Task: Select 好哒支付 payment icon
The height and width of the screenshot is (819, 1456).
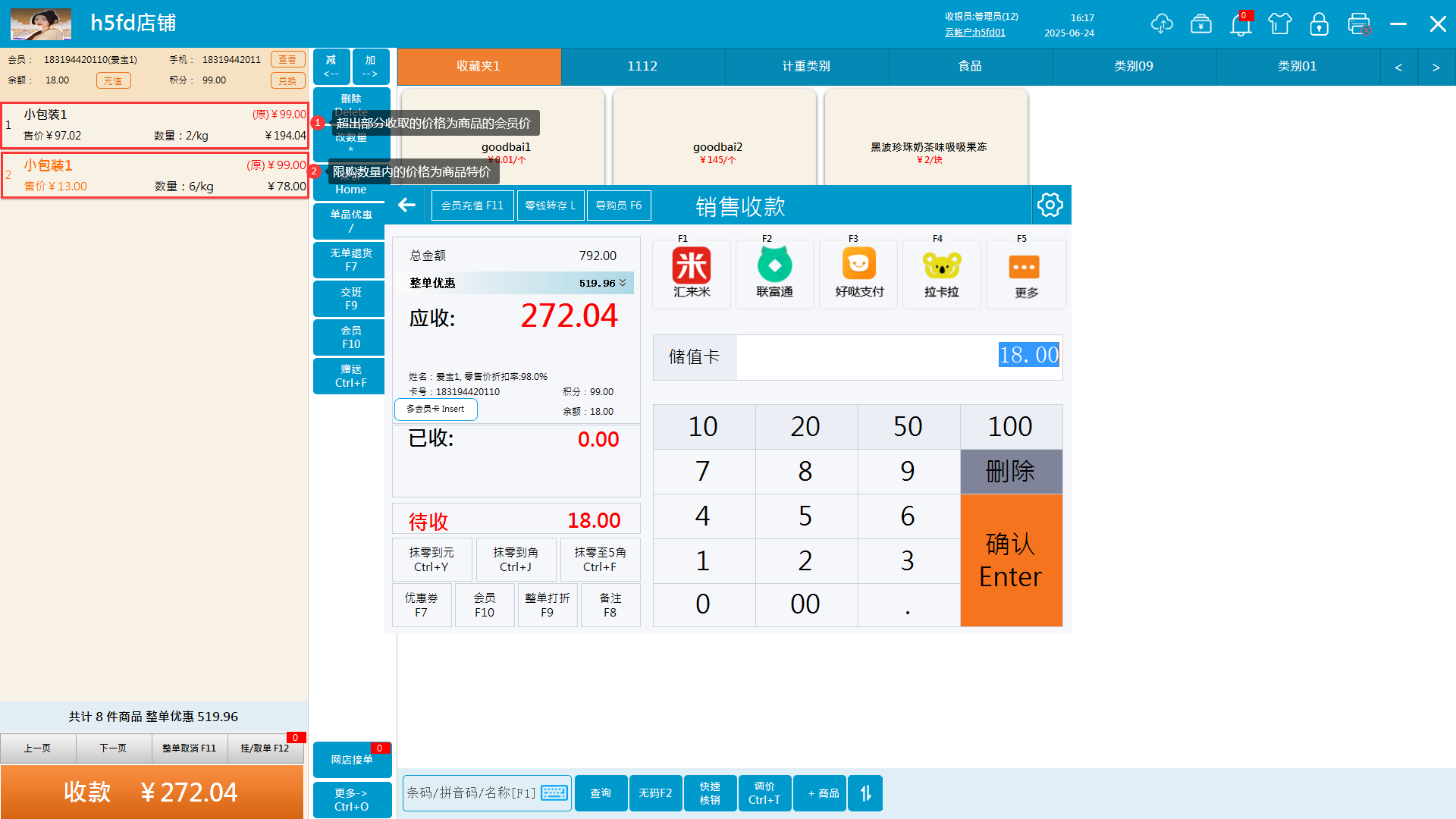Action: pyautogui.click(x=858, y=273)
